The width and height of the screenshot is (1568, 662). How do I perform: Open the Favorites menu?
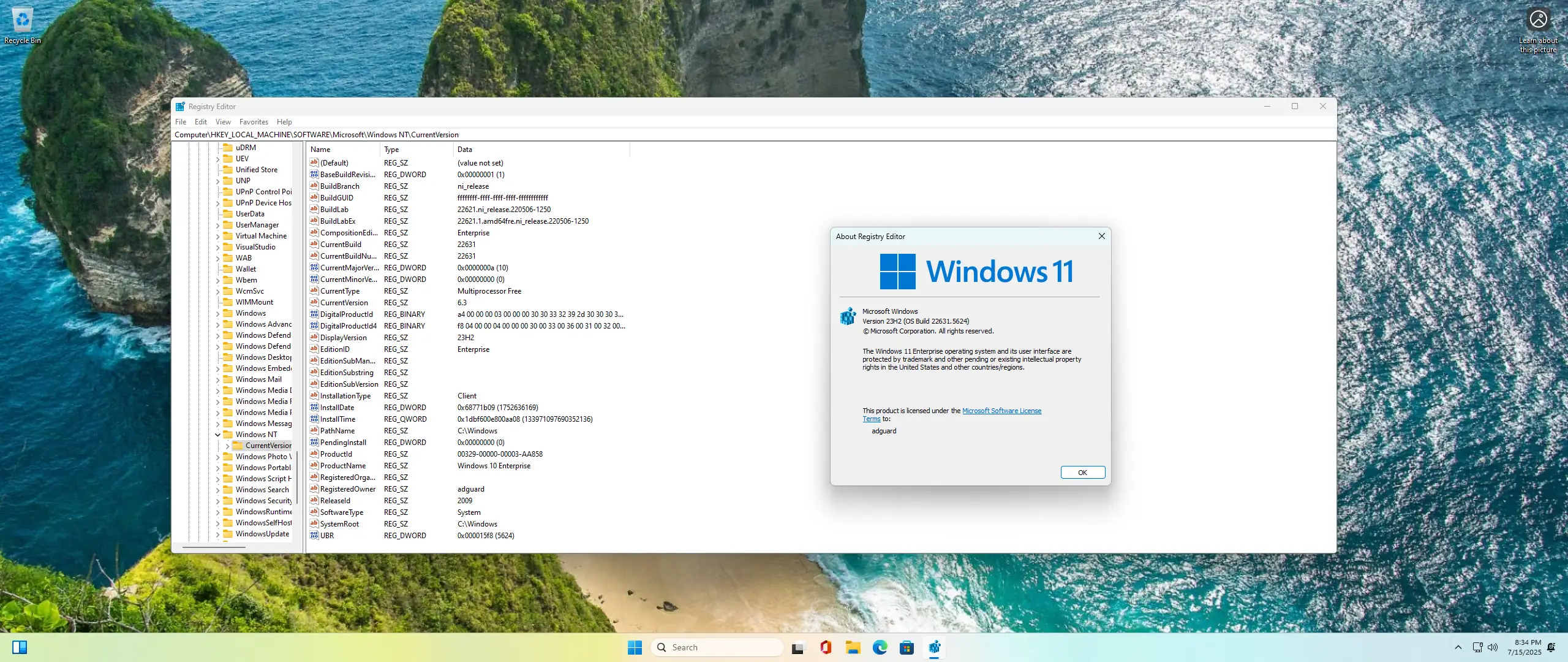click(x=254, y=122)
